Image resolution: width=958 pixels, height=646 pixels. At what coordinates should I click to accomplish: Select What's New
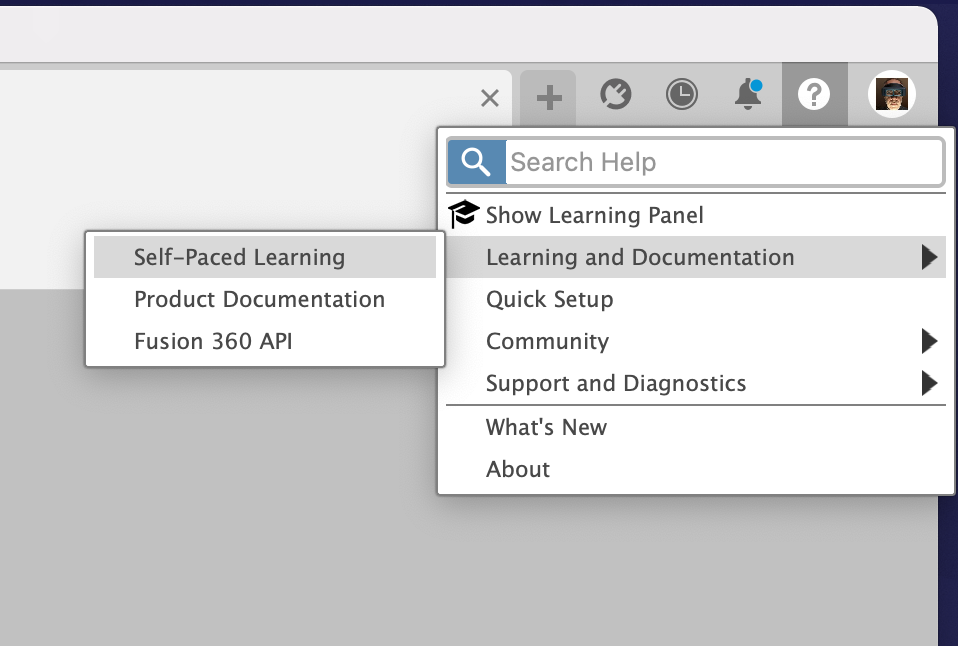coord(696,427)
